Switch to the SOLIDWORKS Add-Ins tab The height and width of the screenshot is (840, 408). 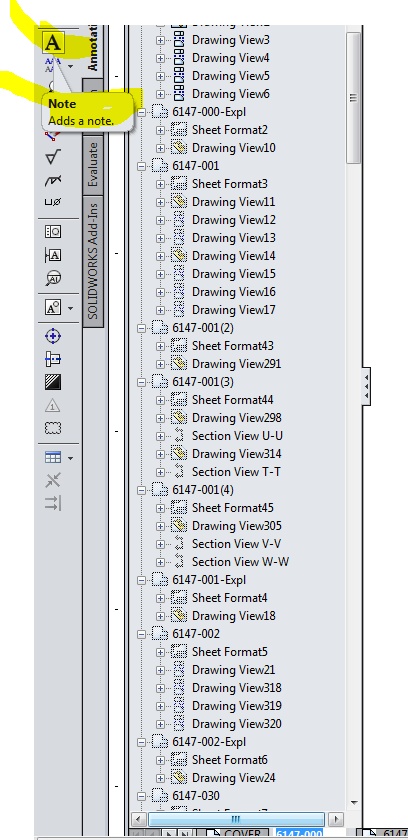pyautogui.click(x=93, y=260)
